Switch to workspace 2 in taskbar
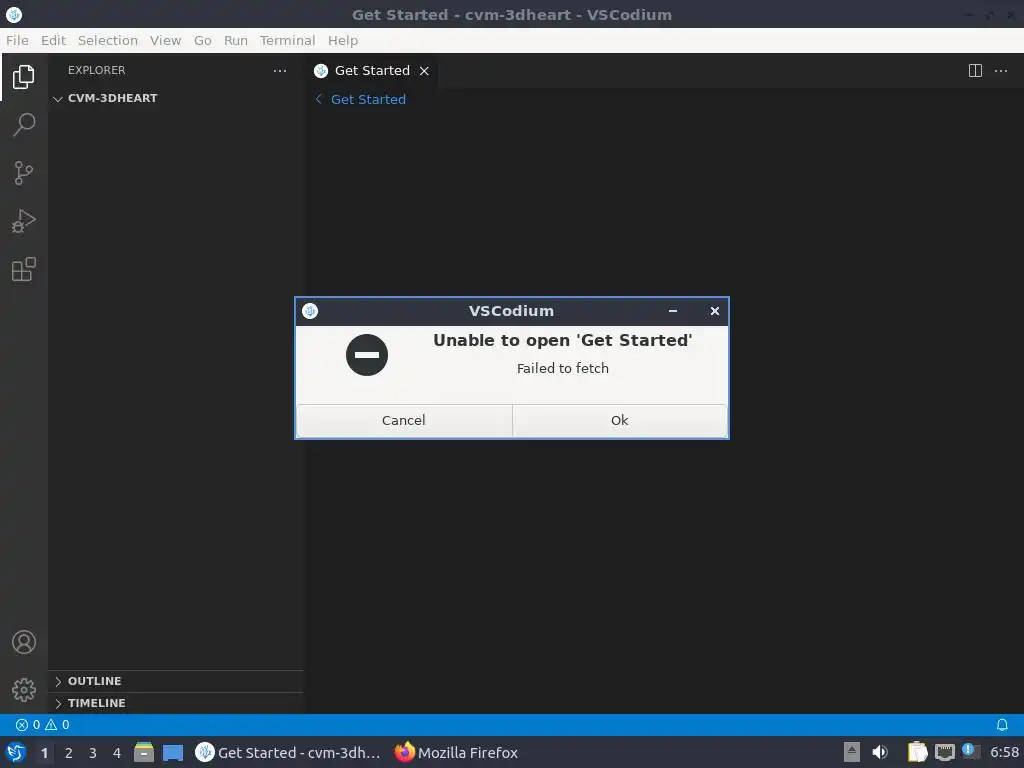This screenshot has height=768, width=1024. pyautogui.click(x=69, y=753)
